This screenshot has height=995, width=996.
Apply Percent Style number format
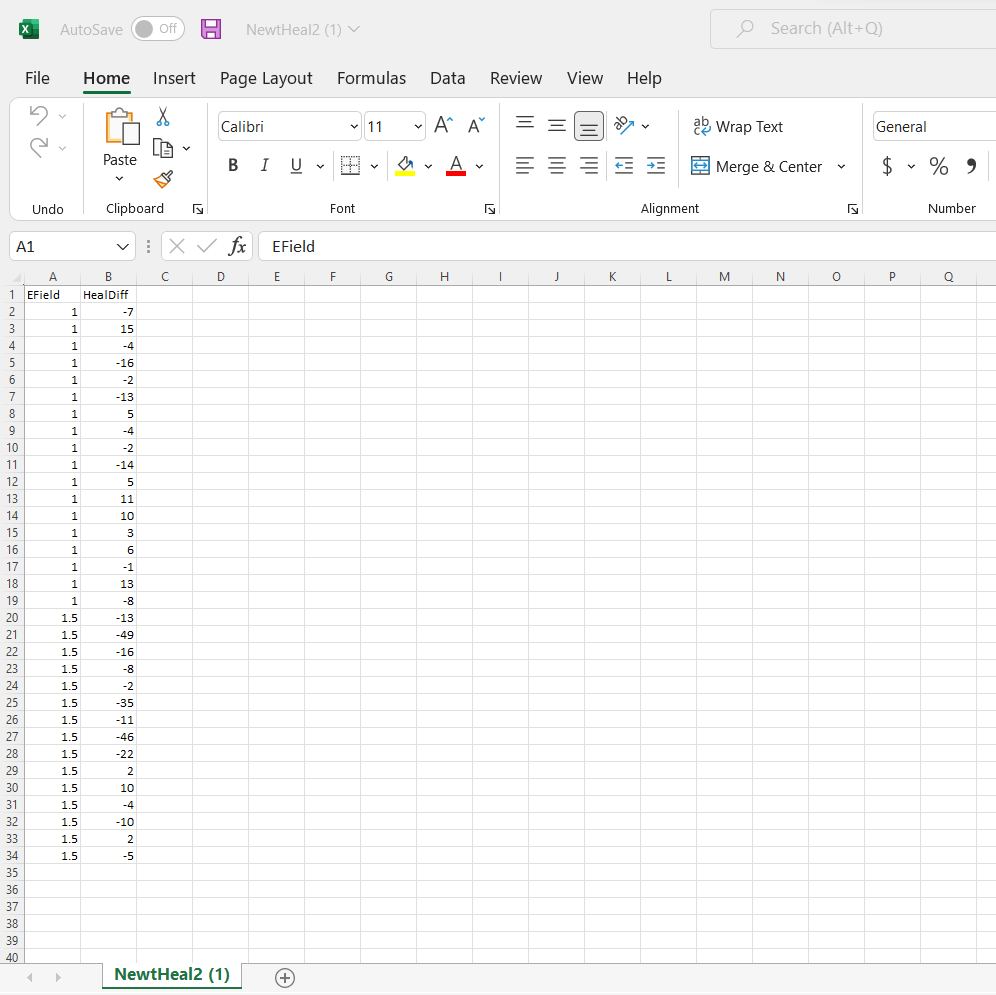pos(938,166)
